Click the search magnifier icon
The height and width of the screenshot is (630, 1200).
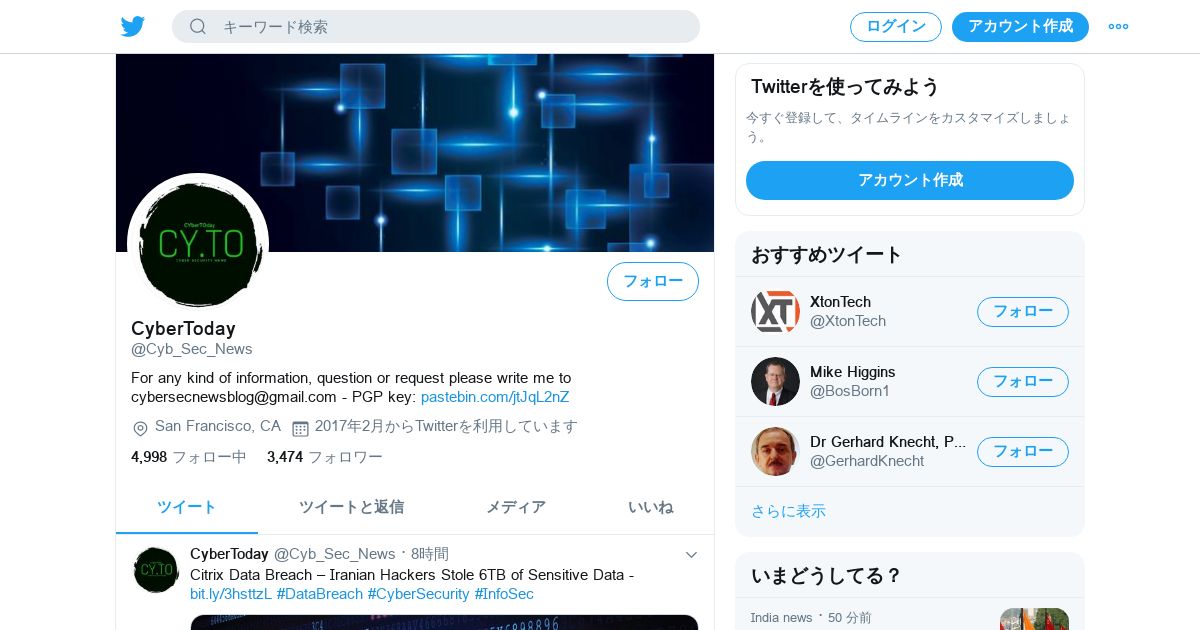coord(198,26)
